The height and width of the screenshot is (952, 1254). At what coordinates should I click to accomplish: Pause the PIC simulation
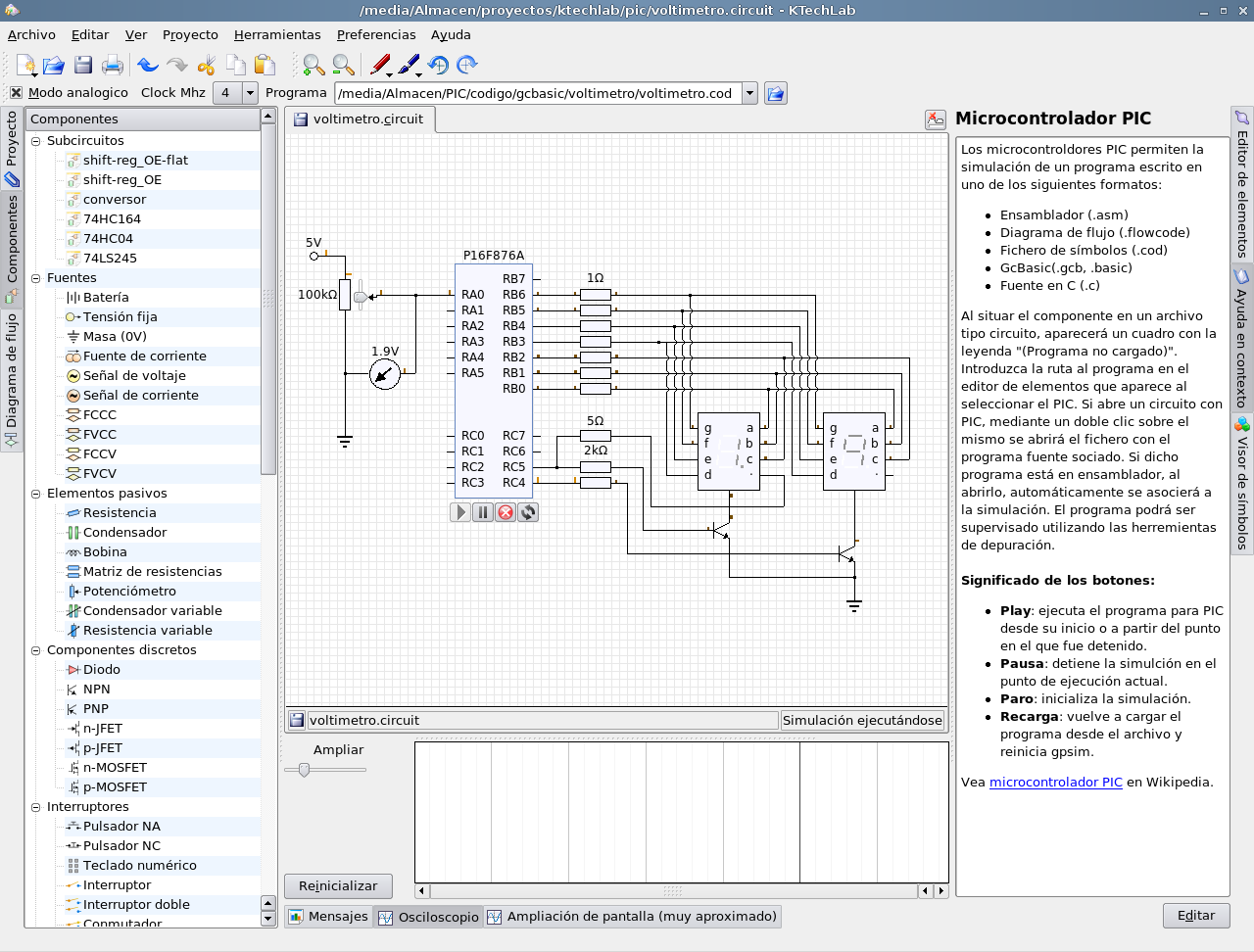pos(483,512)
